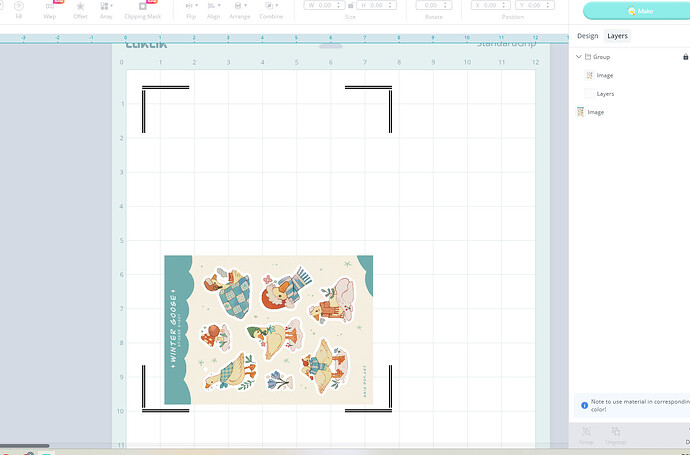Screen dimensions: 690x455
Task: Click the Ungroup icon at panel bottom
Action: (616, 433)
